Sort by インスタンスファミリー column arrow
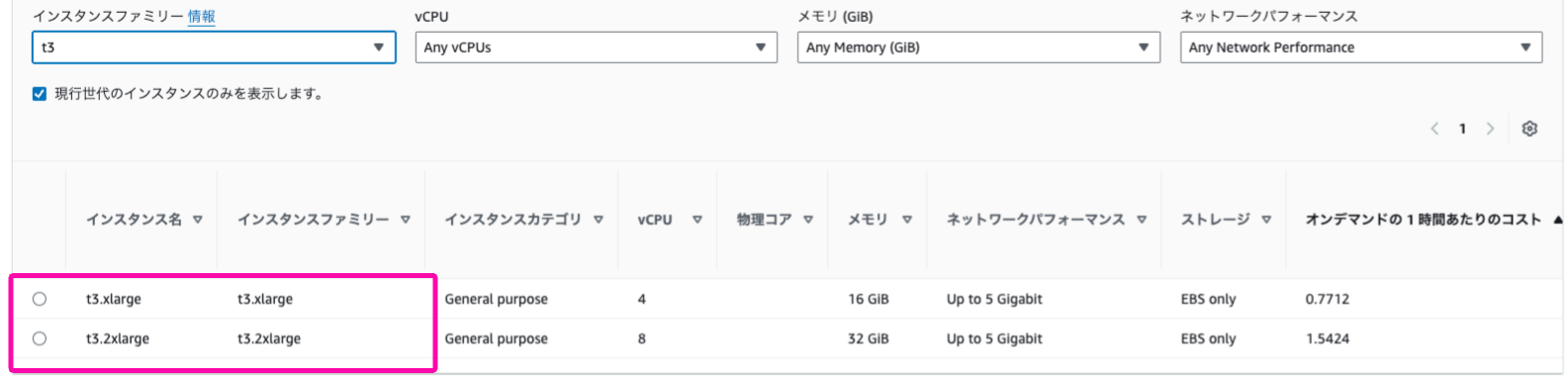Screen dimensions: 1568x379 point(406,220)
